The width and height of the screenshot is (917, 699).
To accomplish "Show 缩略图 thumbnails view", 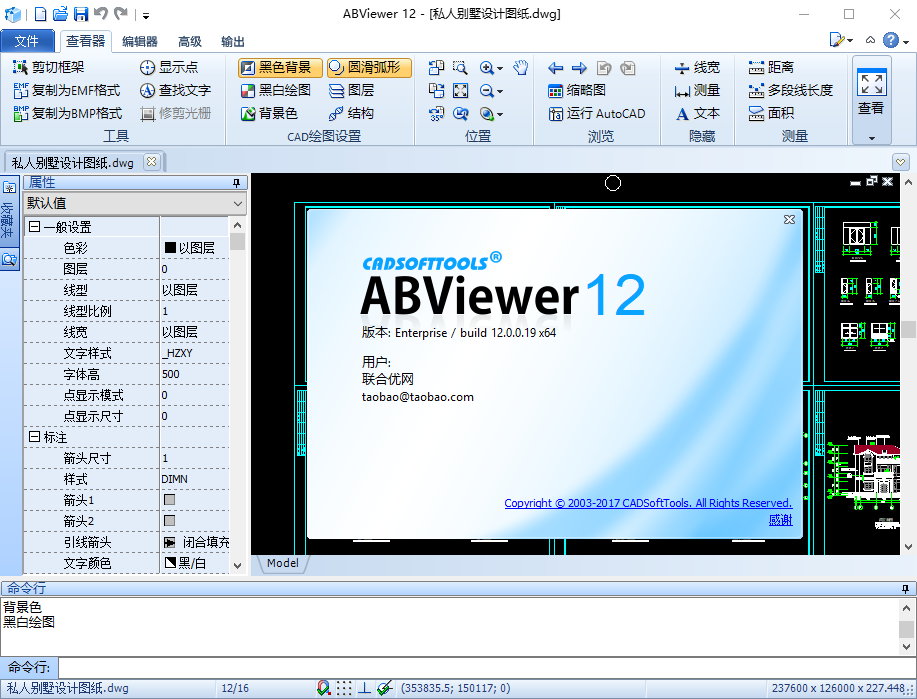I will [577, 90].
